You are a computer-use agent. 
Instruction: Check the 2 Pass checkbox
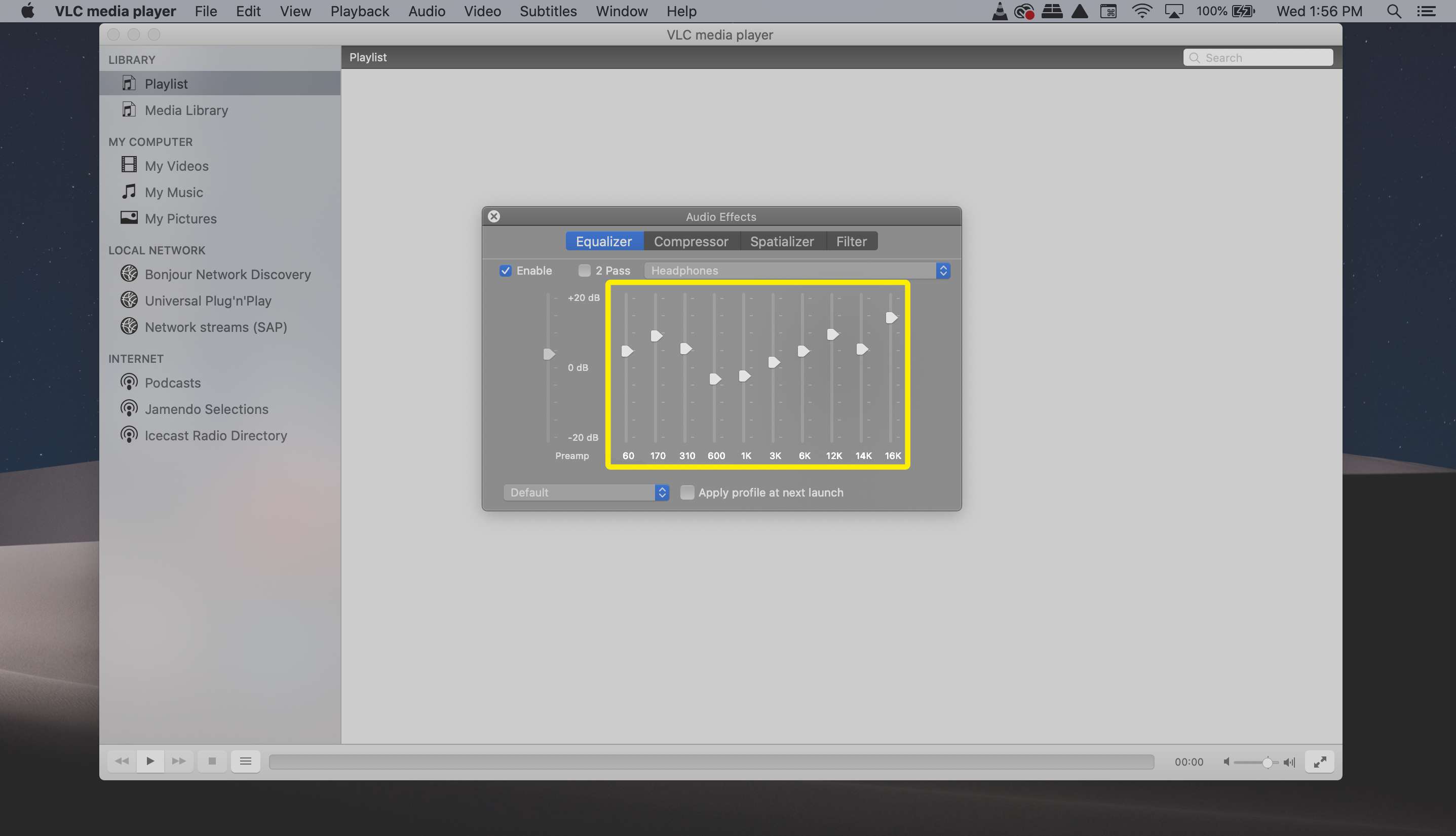click(585, 271)
